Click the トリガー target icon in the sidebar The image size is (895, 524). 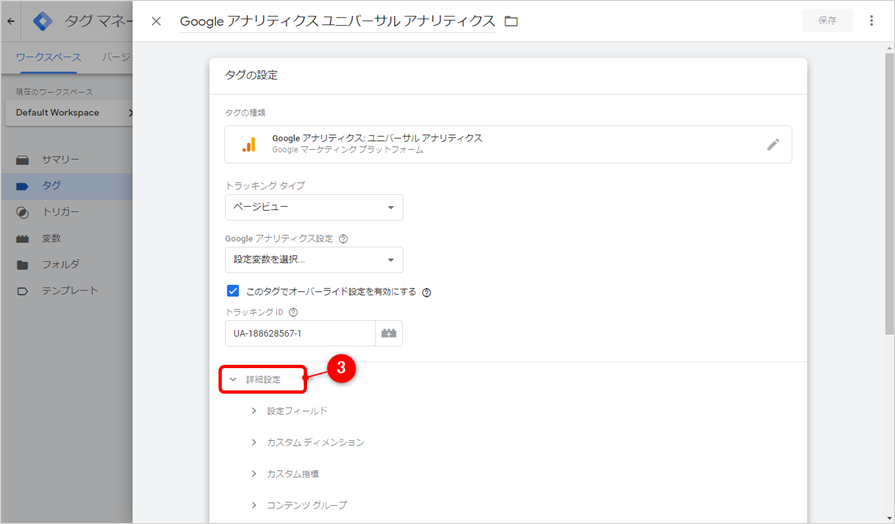coord(22,212)
